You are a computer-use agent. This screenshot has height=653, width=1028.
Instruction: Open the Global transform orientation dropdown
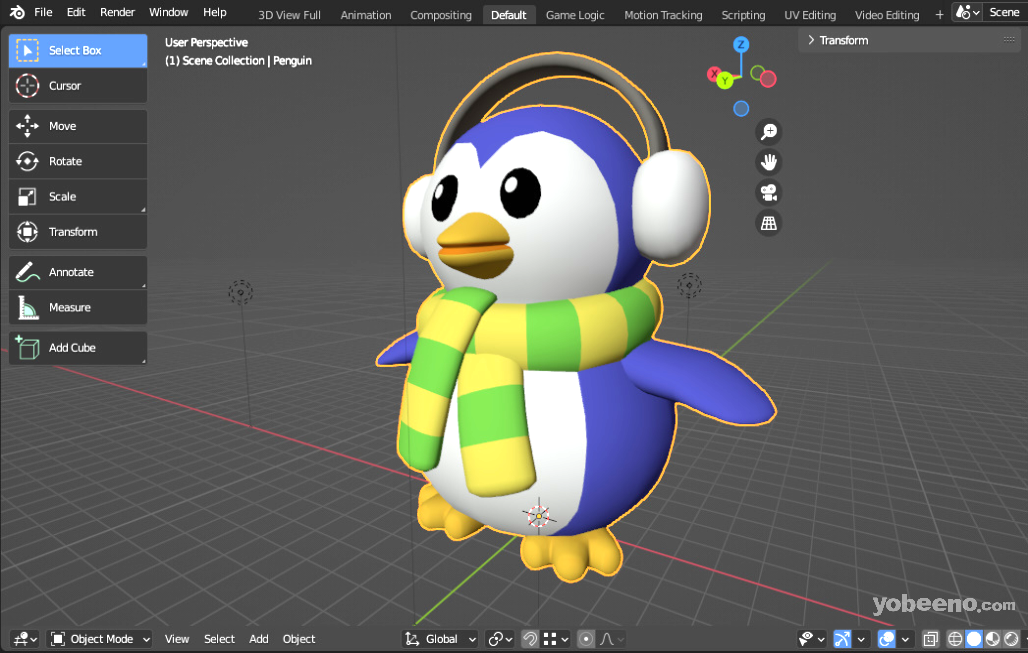[x=441, y=639]
